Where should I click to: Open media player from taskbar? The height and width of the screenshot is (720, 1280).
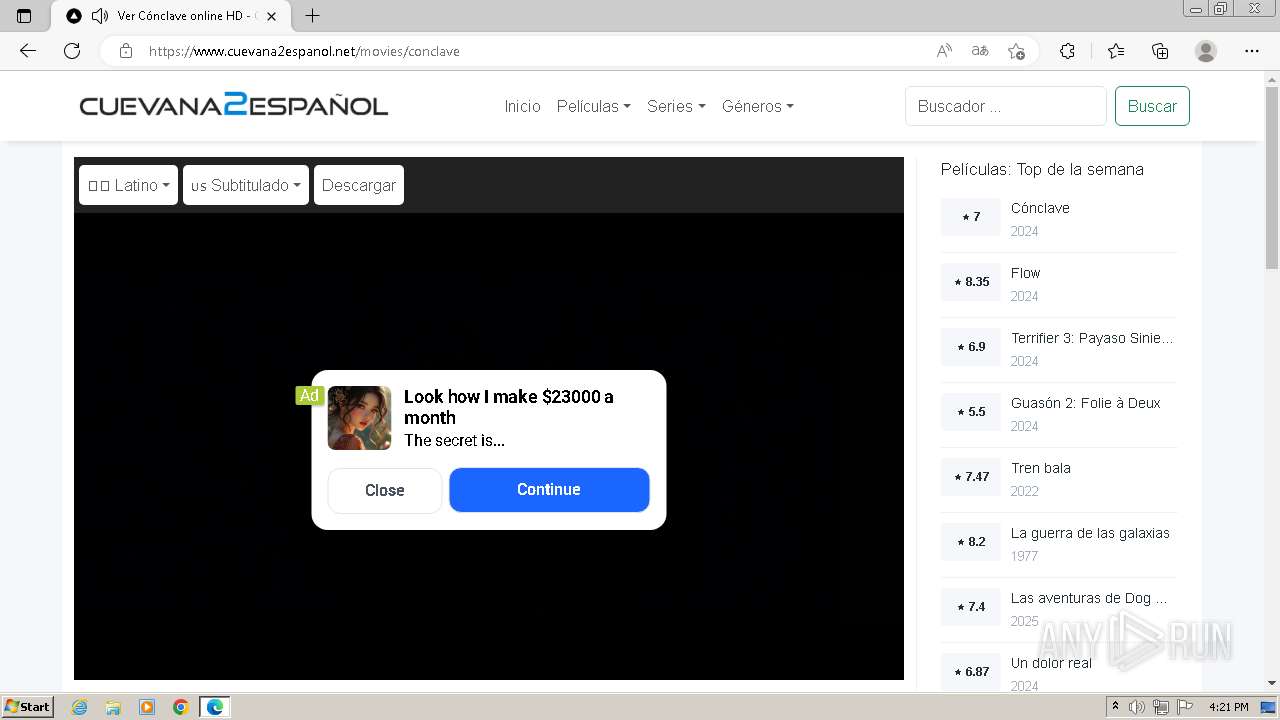click(147, 707)
